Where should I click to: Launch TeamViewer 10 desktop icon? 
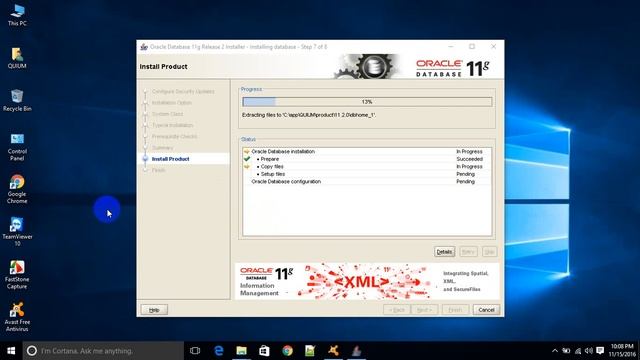click(x=17, y=231)
